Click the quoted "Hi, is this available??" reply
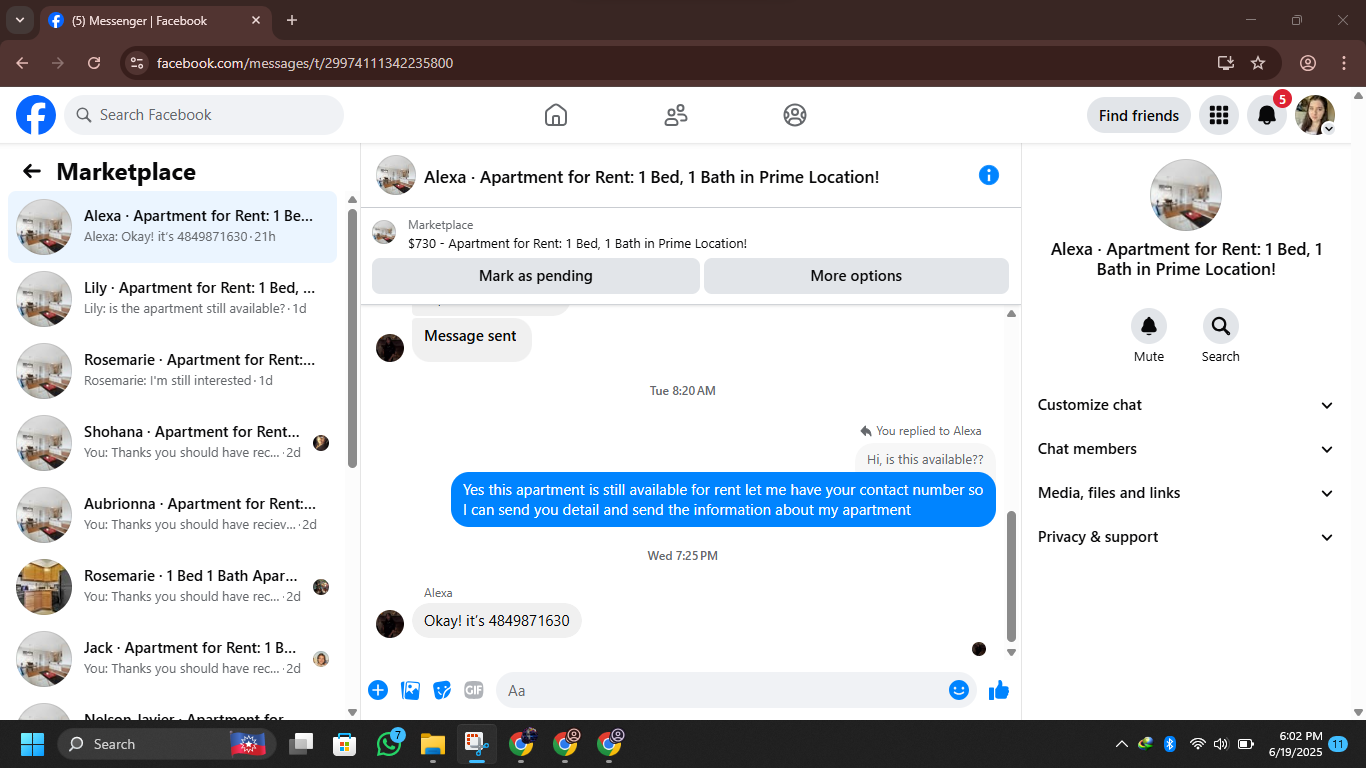 click(925, 459)
